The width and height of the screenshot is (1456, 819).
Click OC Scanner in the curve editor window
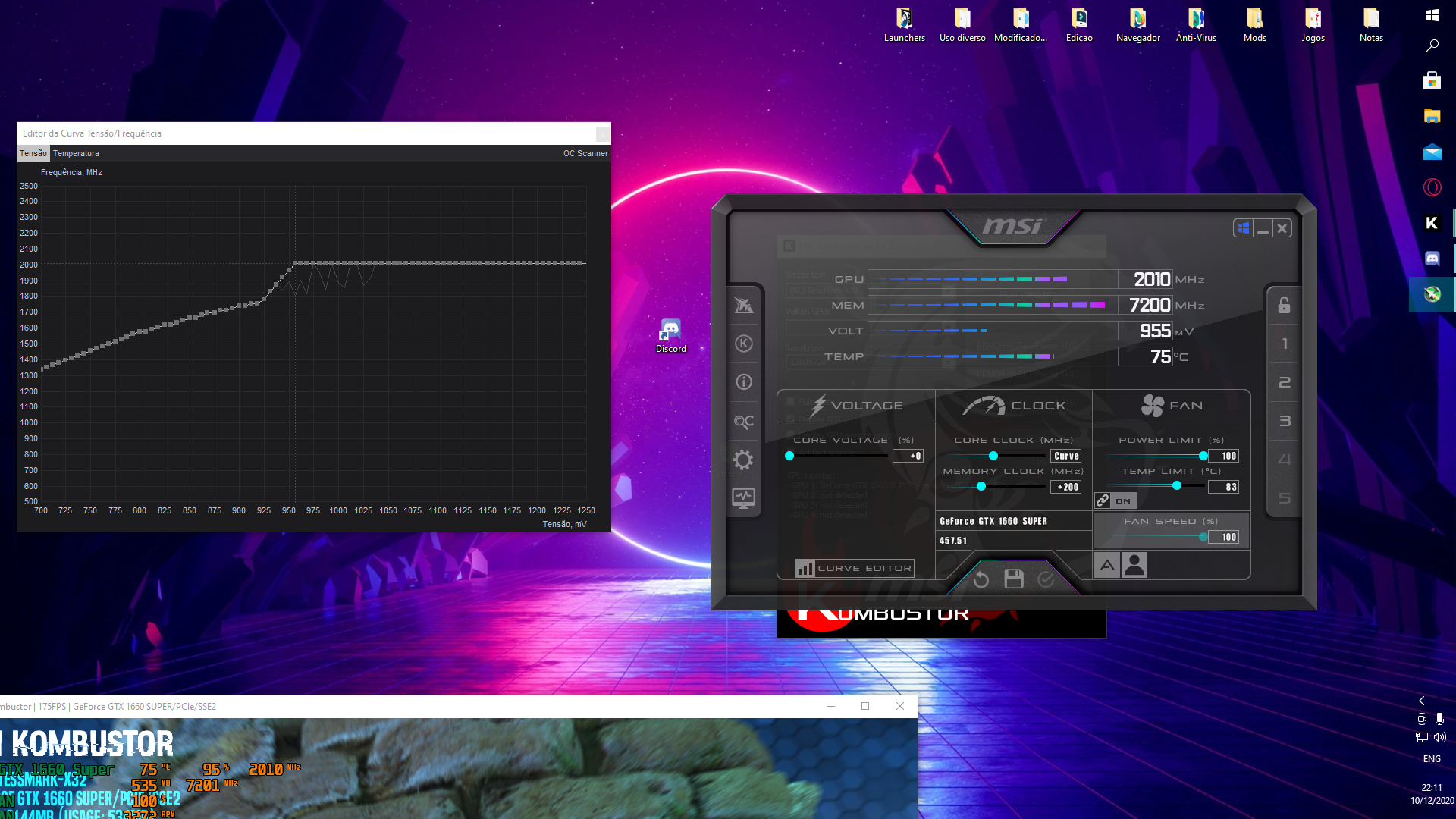585,153
